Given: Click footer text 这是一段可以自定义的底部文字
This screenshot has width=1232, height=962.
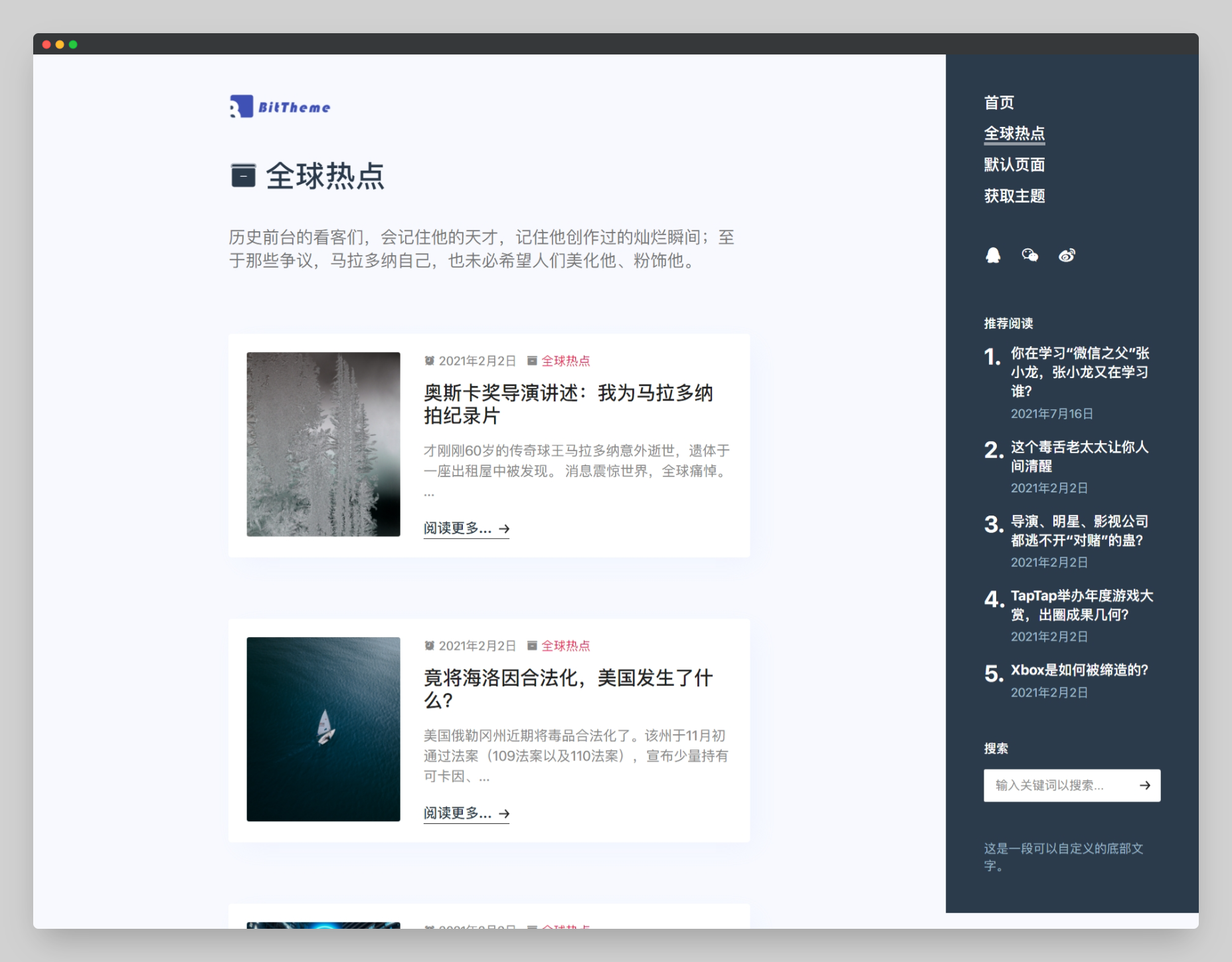Looking at the screenshot, I should click(x=1063, y=857).
